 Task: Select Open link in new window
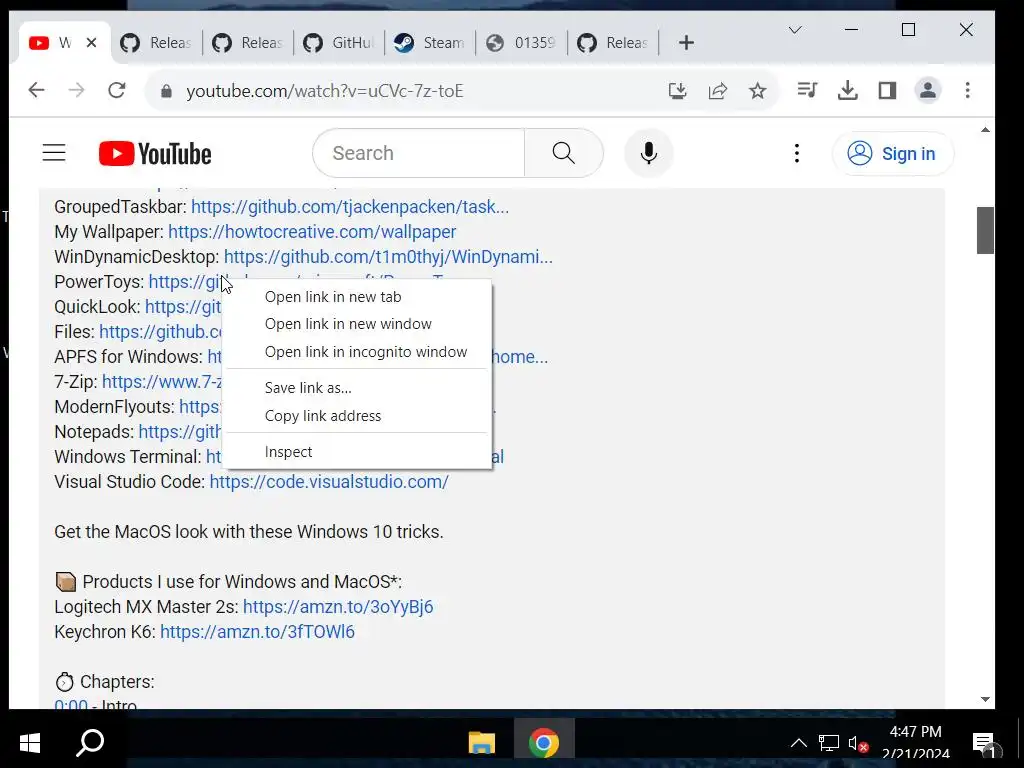click(x=357, y=324)
